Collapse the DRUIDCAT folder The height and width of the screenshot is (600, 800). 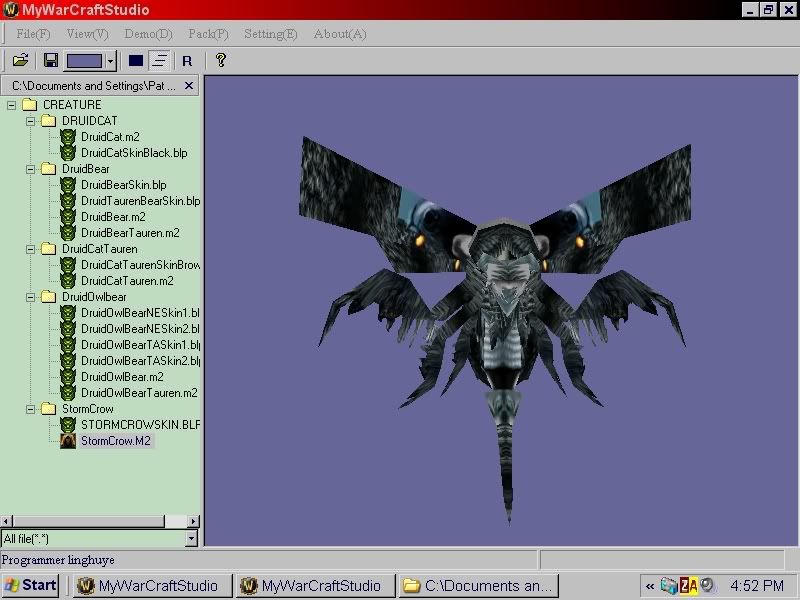coord(31,121)
